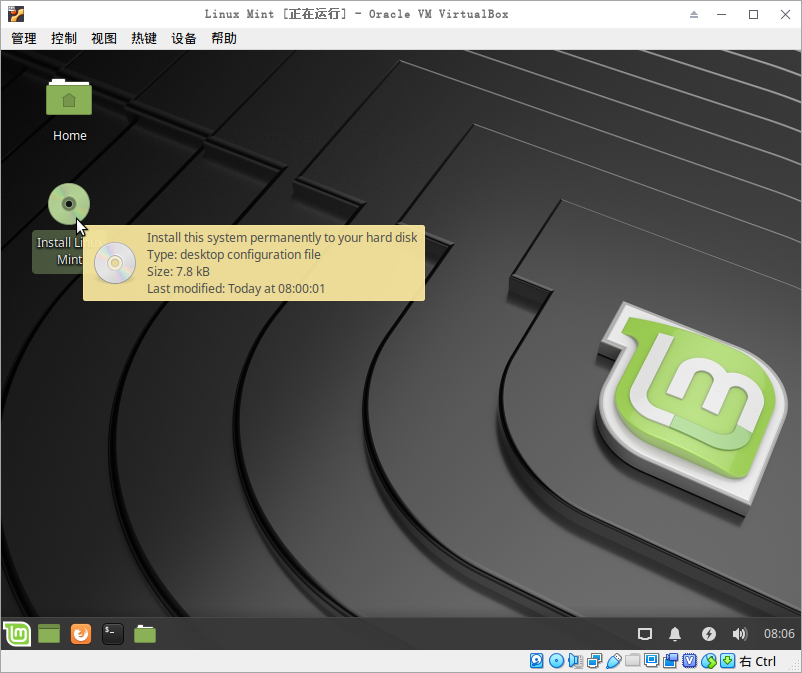Click the Show Desktop panel icon
The image size is (802, 673).
(49, 633)
